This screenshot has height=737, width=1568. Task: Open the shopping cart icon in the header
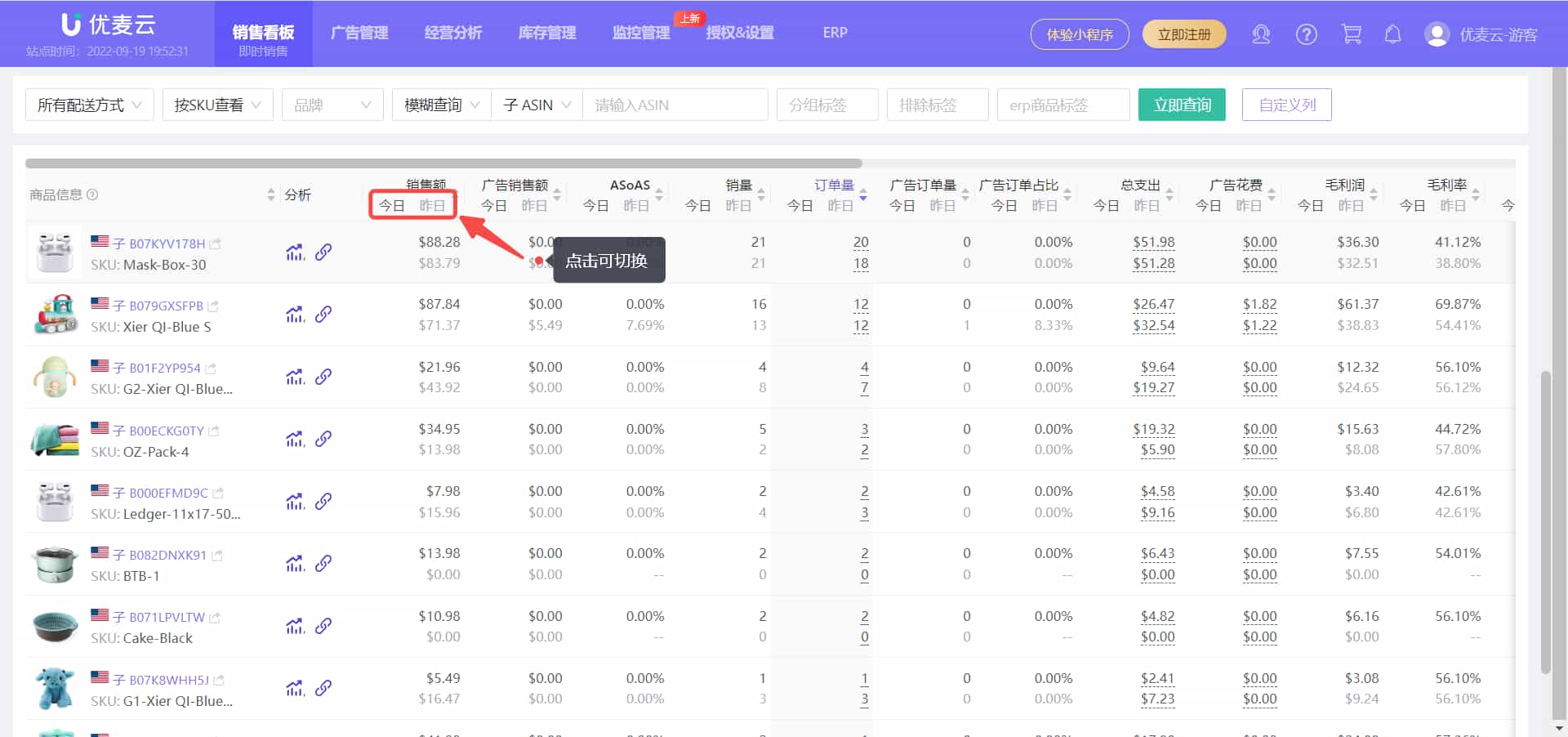pyautogui.click(x=1352, y=33)
